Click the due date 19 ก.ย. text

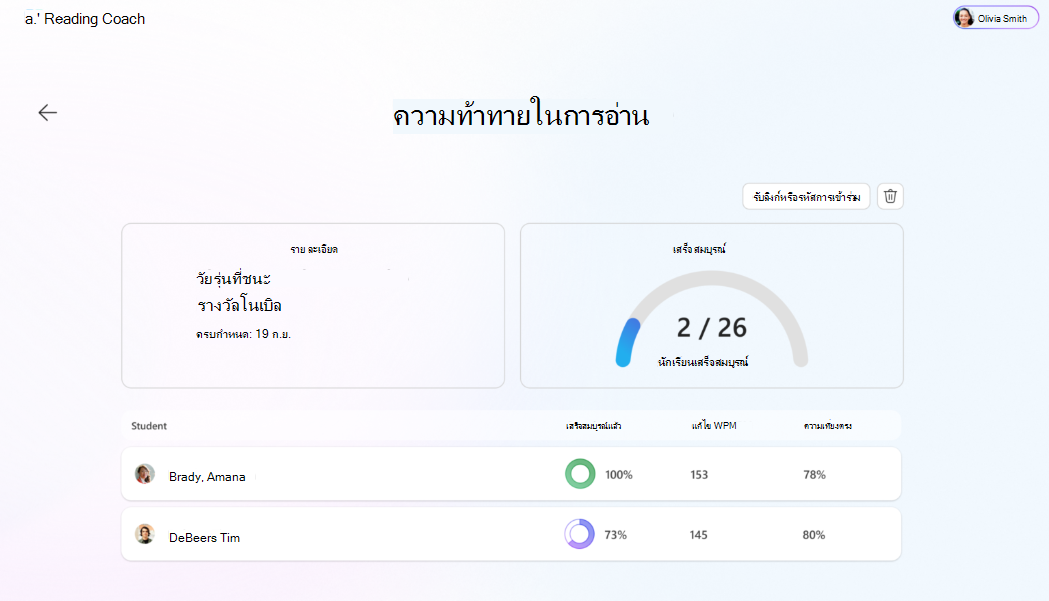[244, 334]
